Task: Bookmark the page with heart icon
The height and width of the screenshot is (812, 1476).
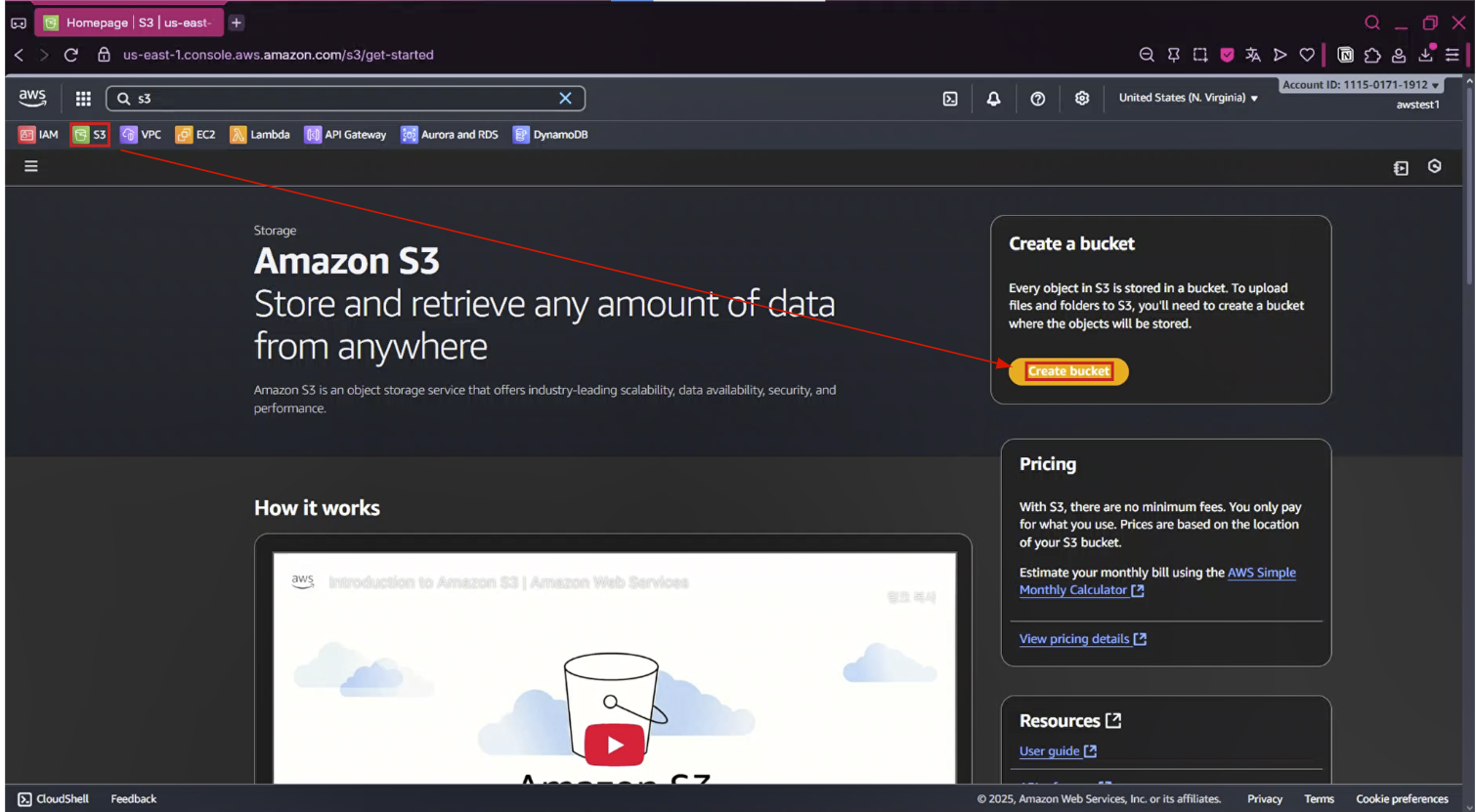Action: [1307, 55]
